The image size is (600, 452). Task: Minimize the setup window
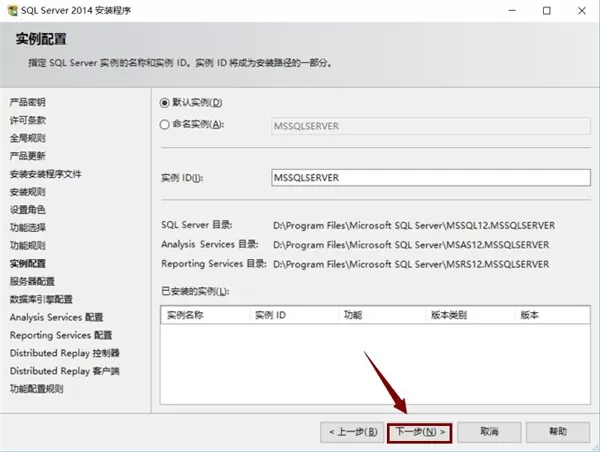tap(512, 11)
